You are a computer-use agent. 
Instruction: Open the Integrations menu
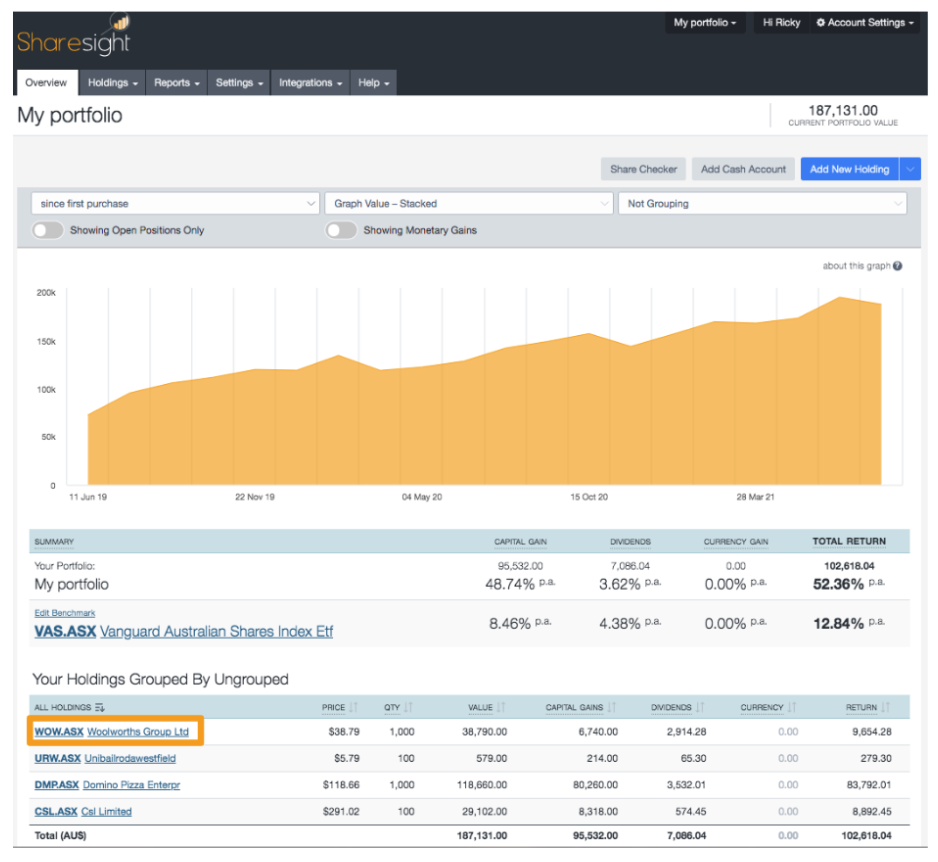point(310,83)
